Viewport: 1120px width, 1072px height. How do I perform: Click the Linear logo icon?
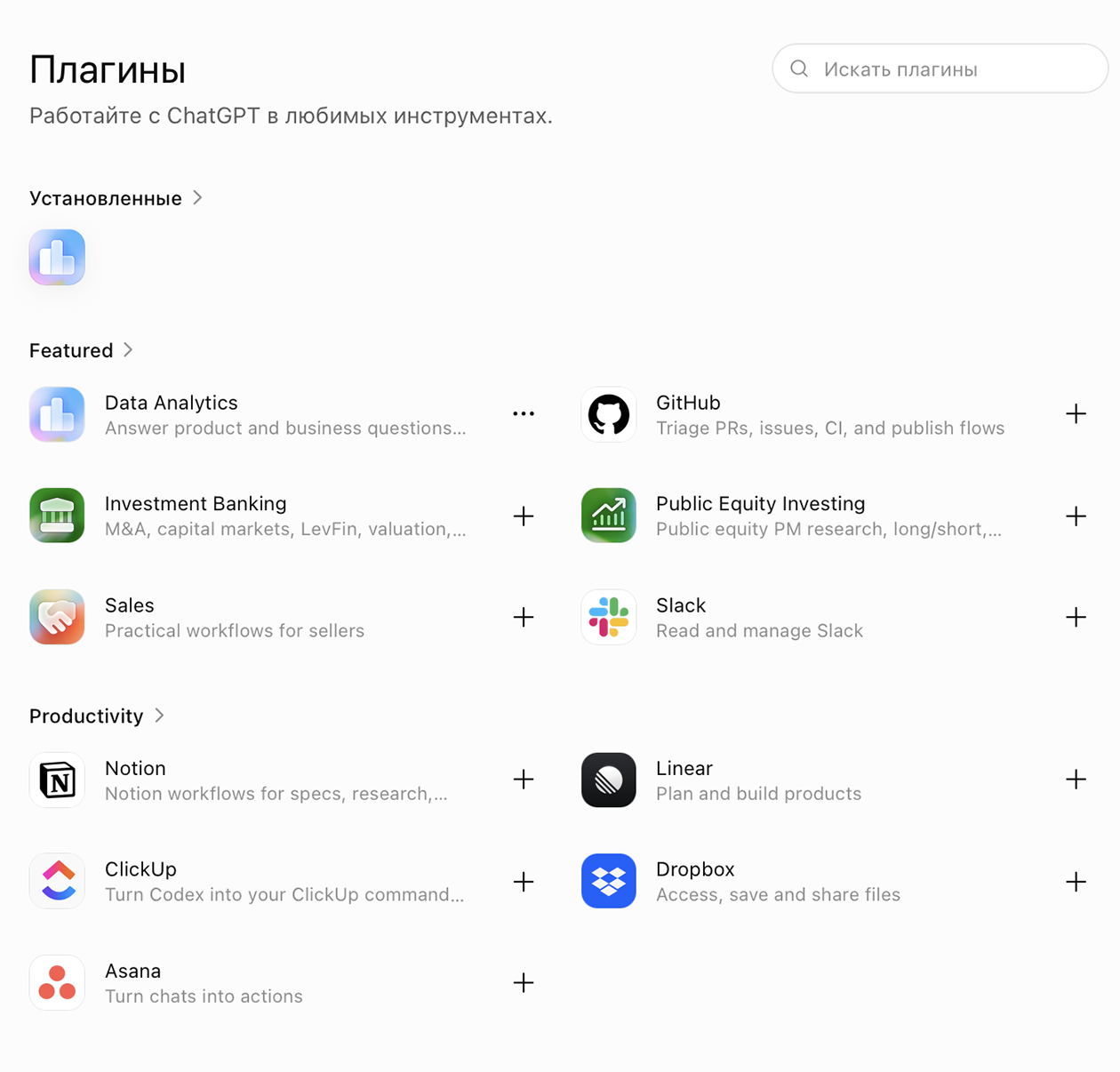click(609, 780)
